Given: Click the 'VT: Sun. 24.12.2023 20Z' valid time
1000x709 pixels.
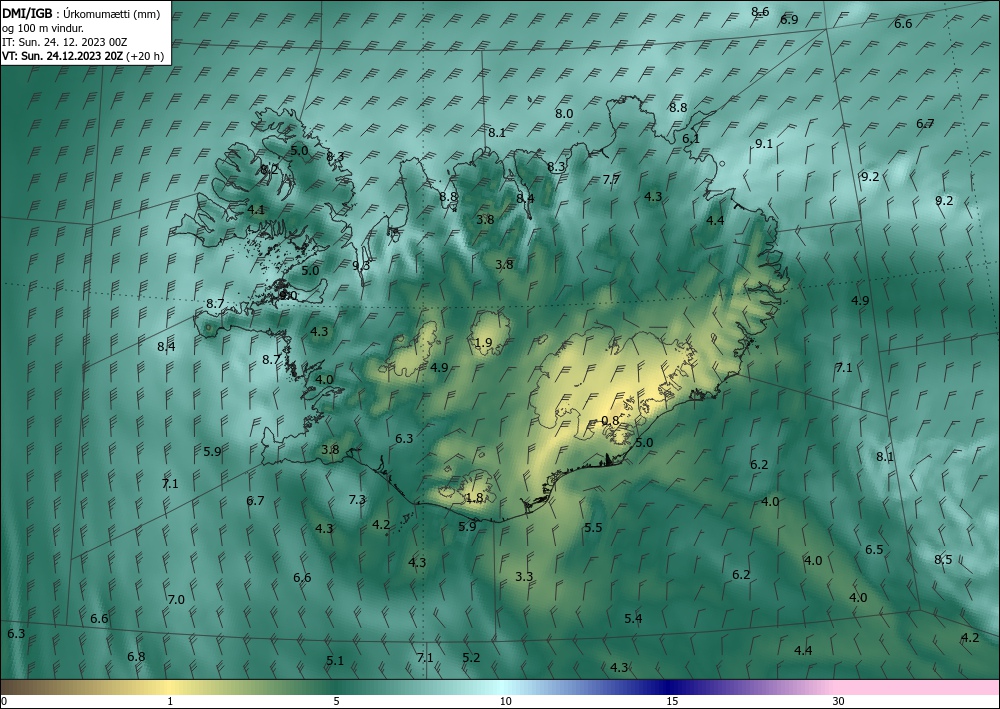Looking at the screenshot, I should point(63,56).
